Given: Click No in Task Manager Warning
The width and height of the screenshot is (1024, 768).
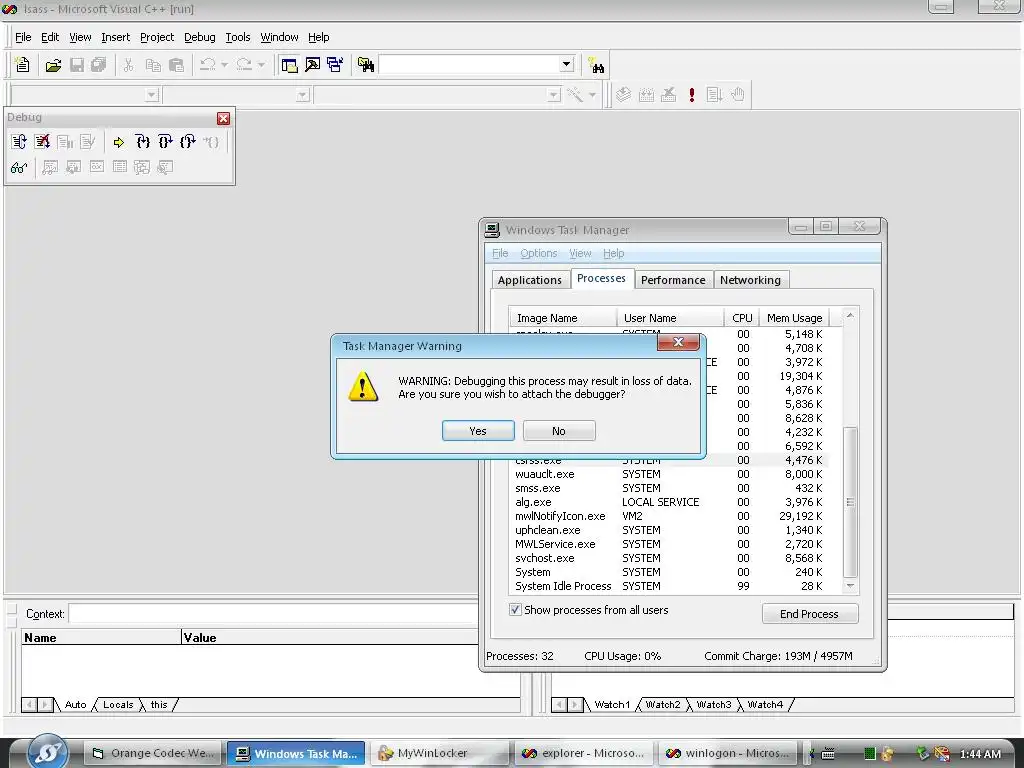Looking at the screenshot, I should (x=559, y=431).
